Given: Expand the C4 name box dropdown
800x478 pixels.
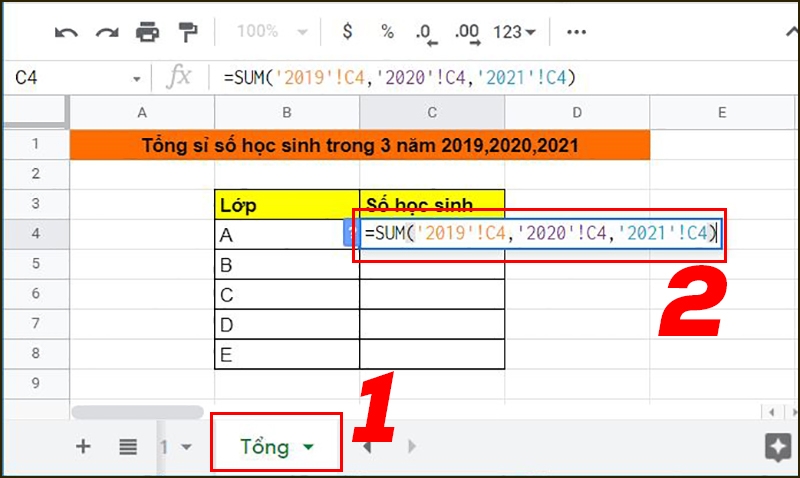Looking at the screenshot, I should click(136, 79).
